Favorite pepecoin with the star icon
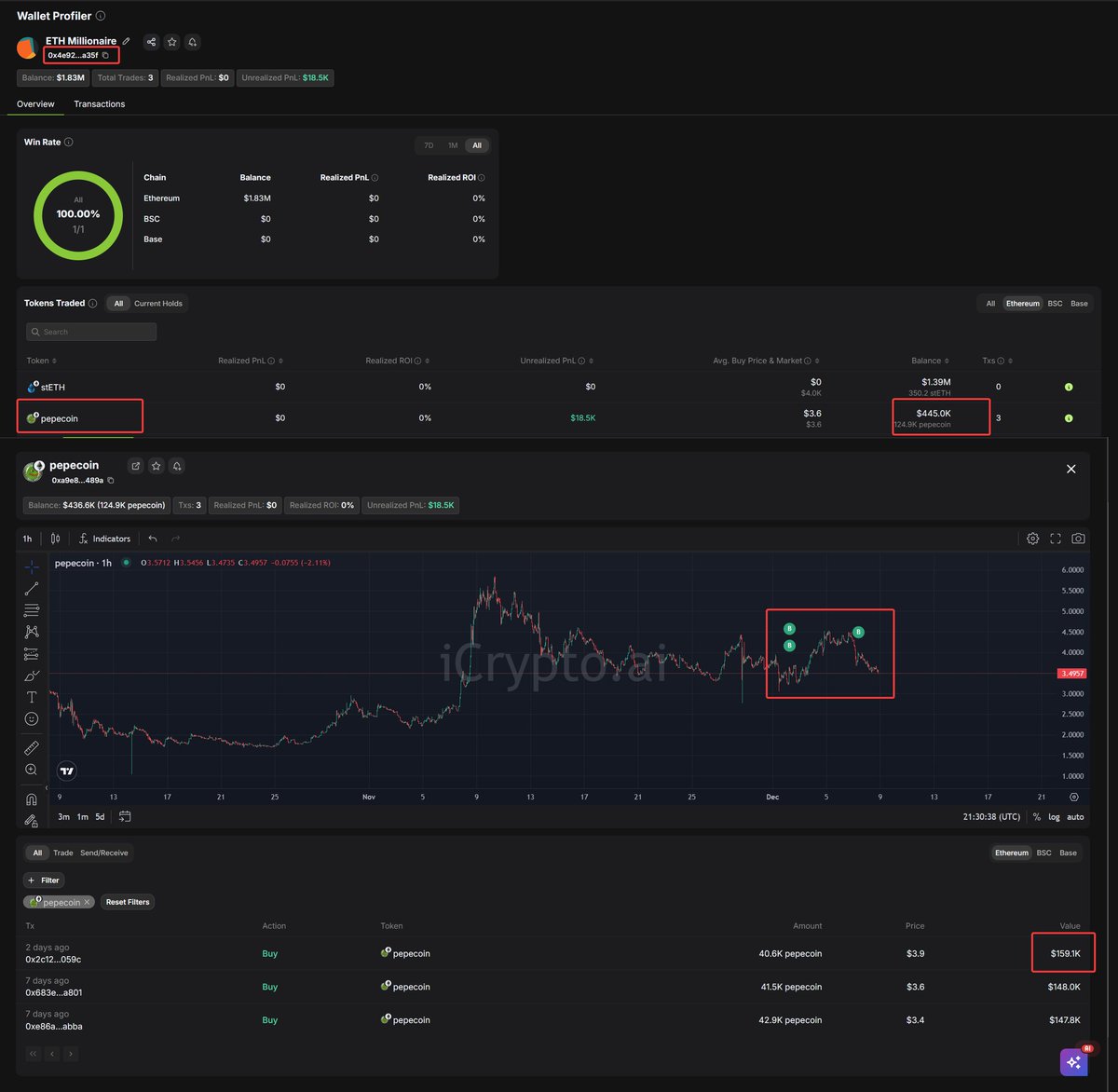This screenshot has height=1092, width=1118. coord(157,466)
